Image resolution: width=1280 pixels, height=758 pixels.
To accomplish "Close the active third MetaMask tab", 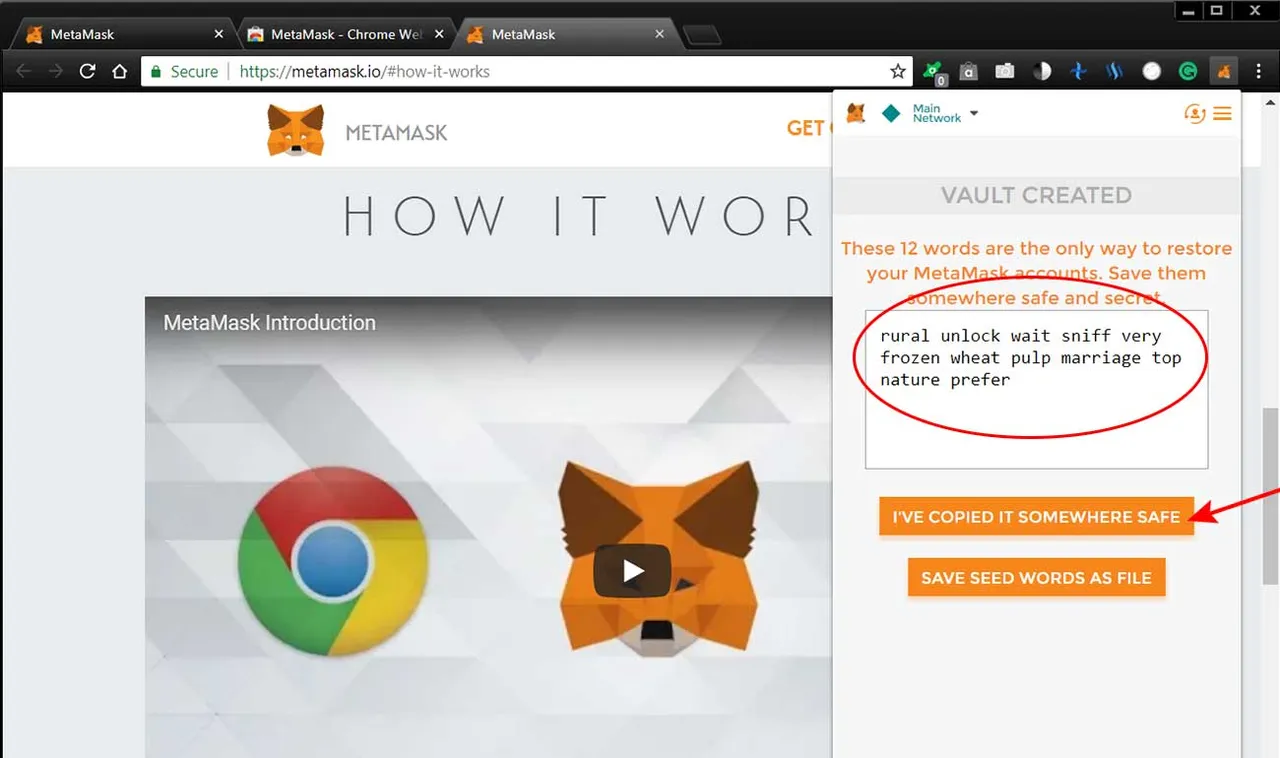I will point(659,34).
